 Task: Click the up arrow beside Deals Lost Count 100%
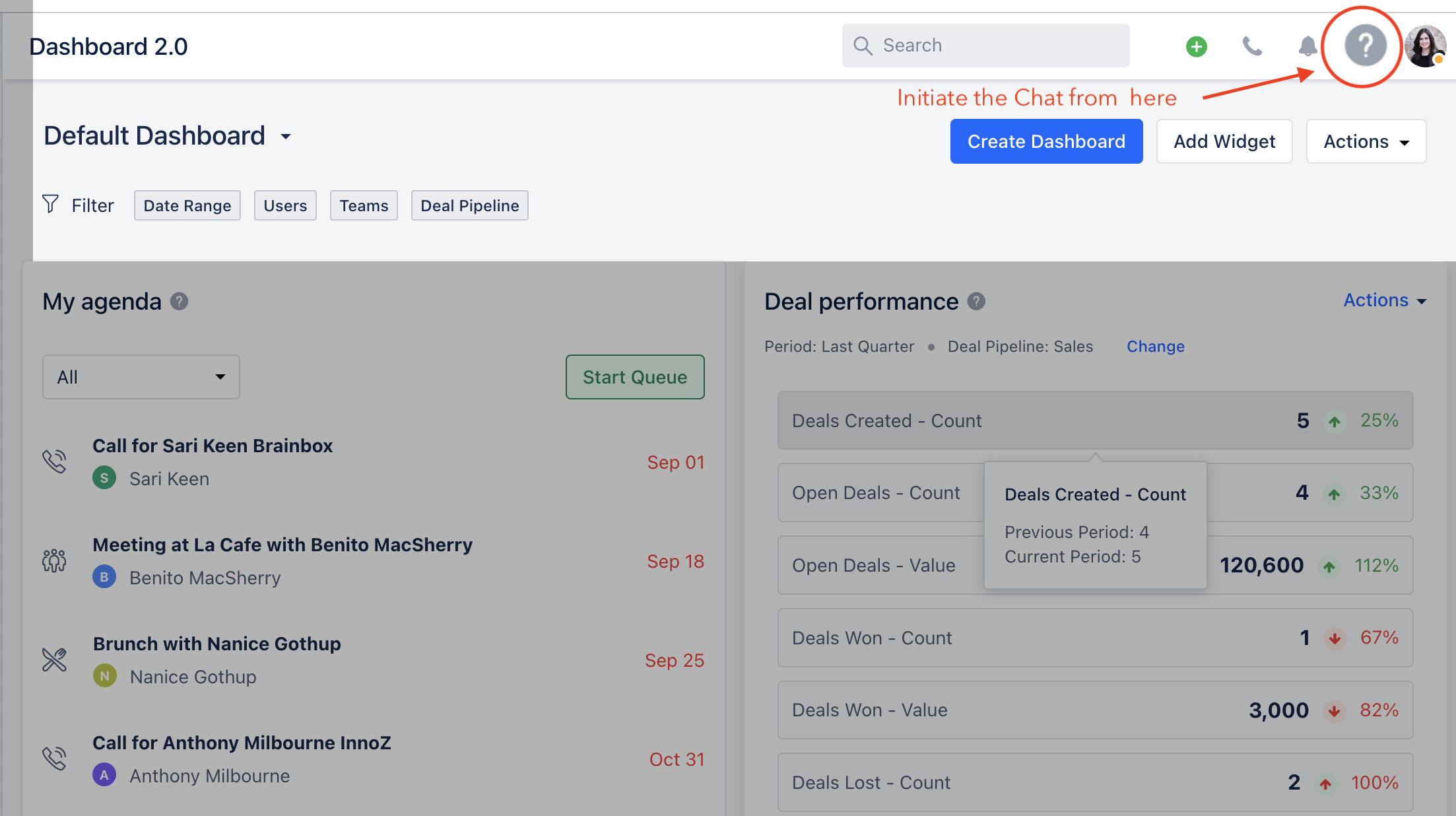pyautogui.click(x=1325, y=784)
